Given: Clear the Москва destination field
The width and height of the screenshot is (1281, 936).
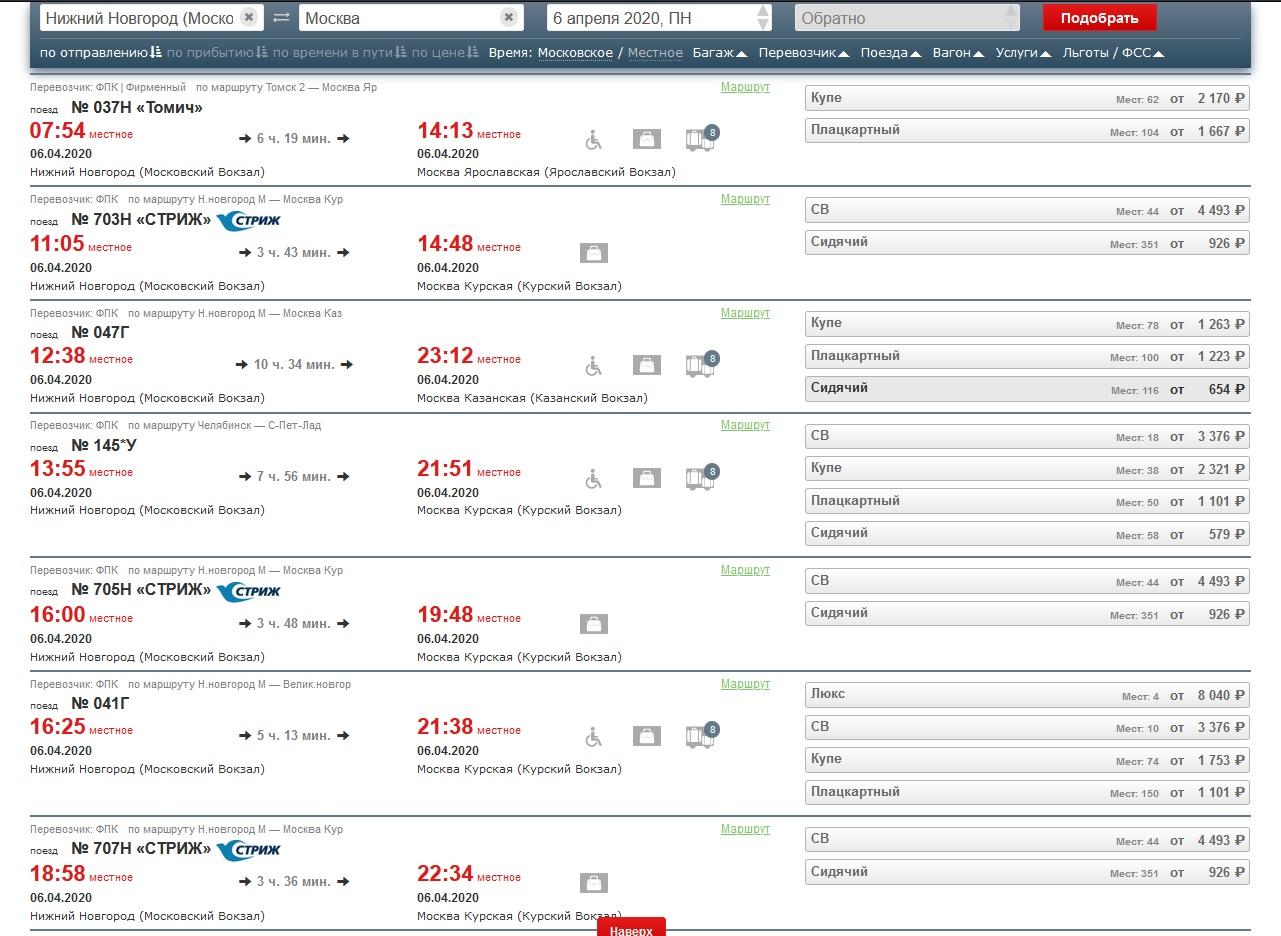Looking at the screenshot, I should coord(508,18).
